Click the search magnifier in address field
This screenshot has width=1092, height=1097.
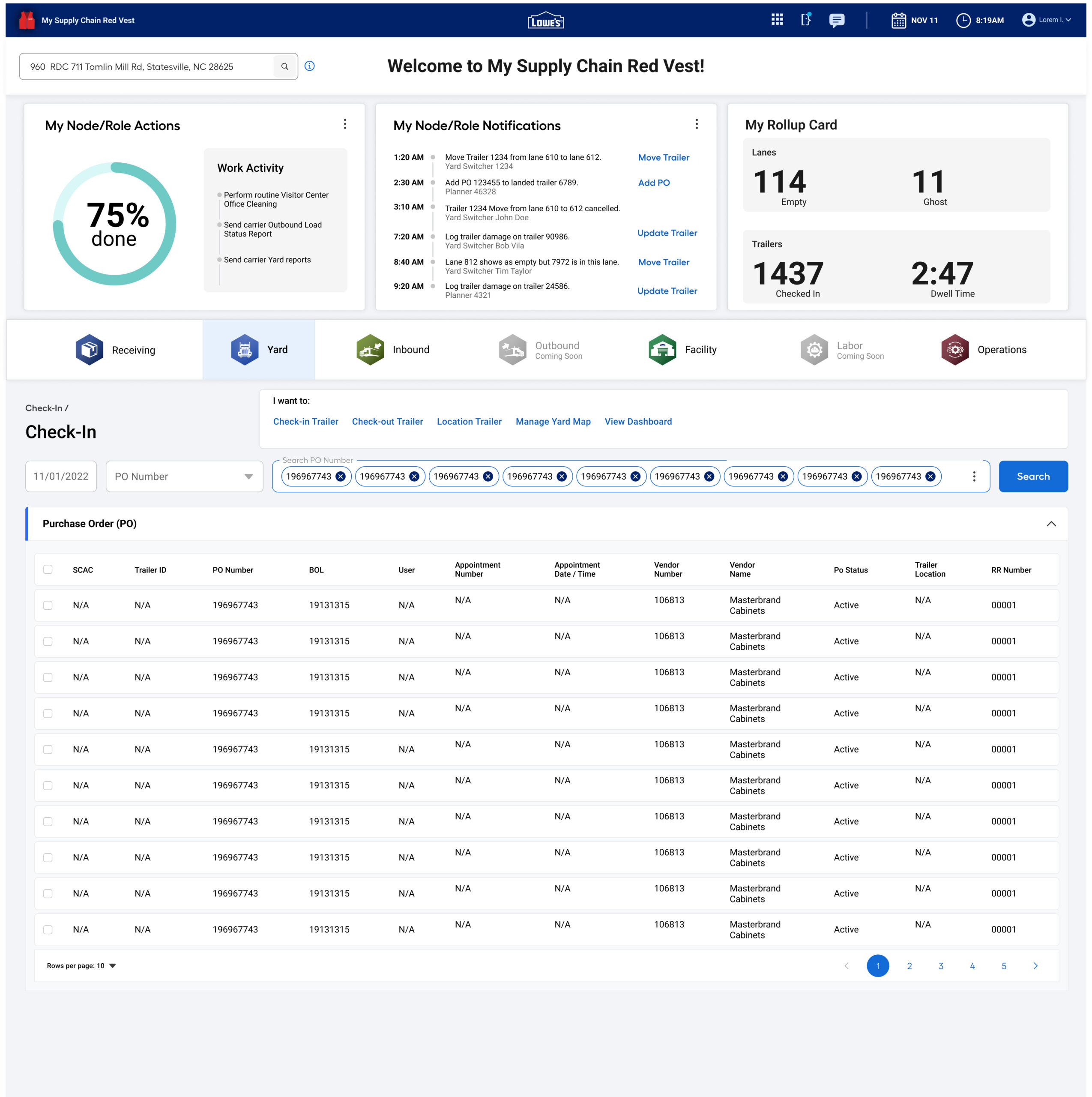[285, 66]
